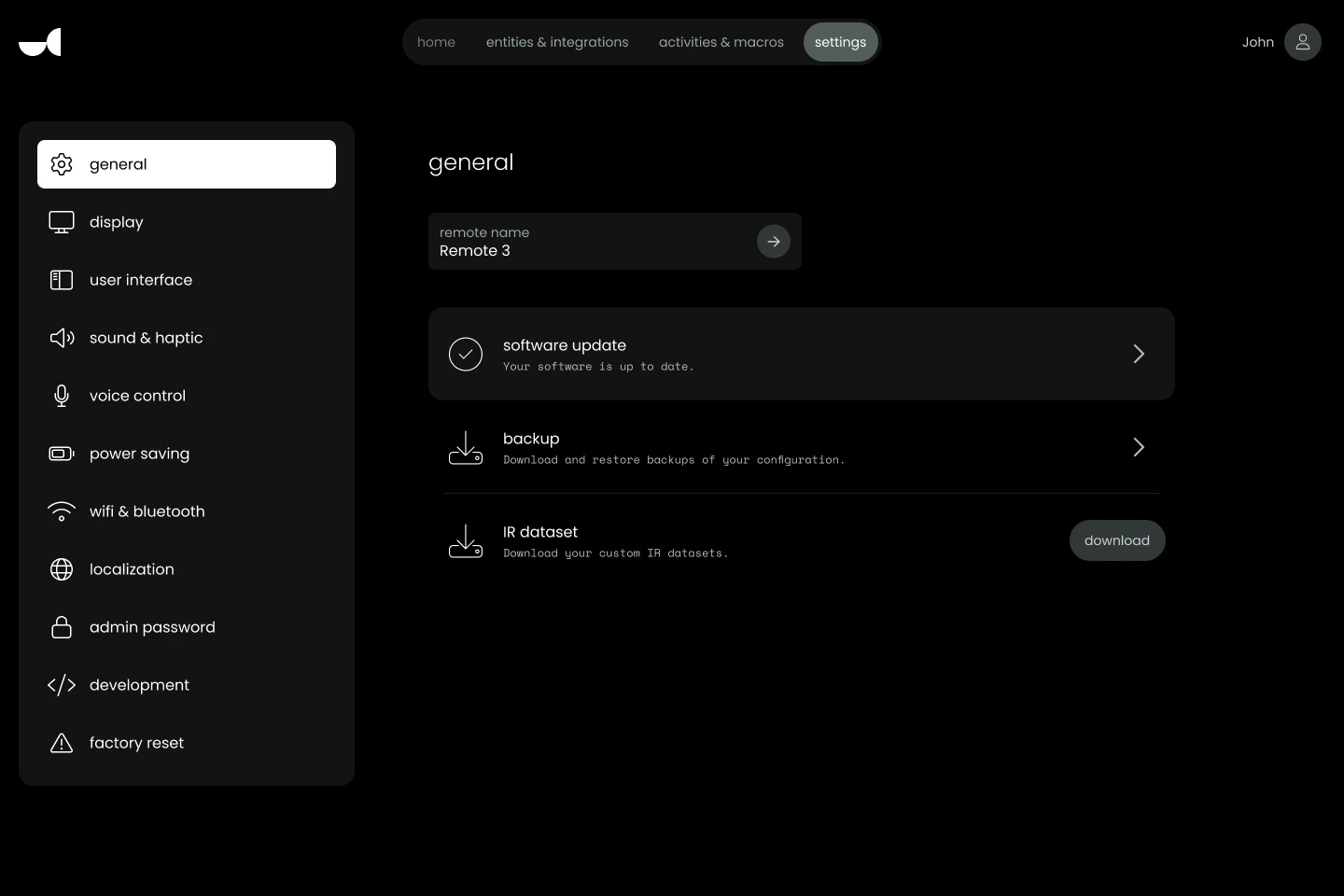
Task: Open John's user profile avatar
Action: pyautogui.click(x=1302, y=42)
